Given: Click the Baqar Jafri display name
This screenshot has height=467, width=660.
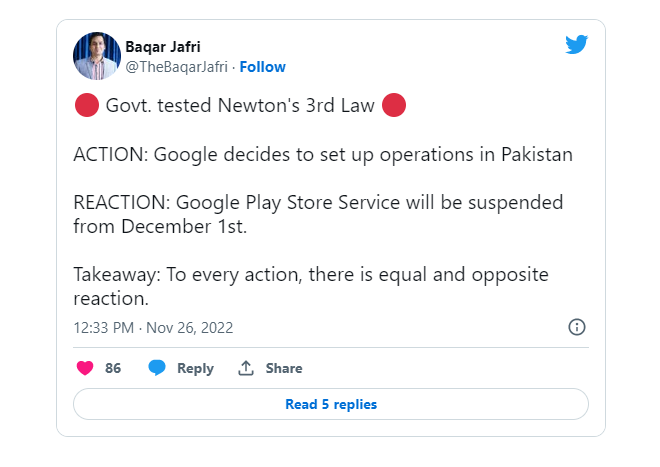Looking at the screenshot, I should [163, 46].
